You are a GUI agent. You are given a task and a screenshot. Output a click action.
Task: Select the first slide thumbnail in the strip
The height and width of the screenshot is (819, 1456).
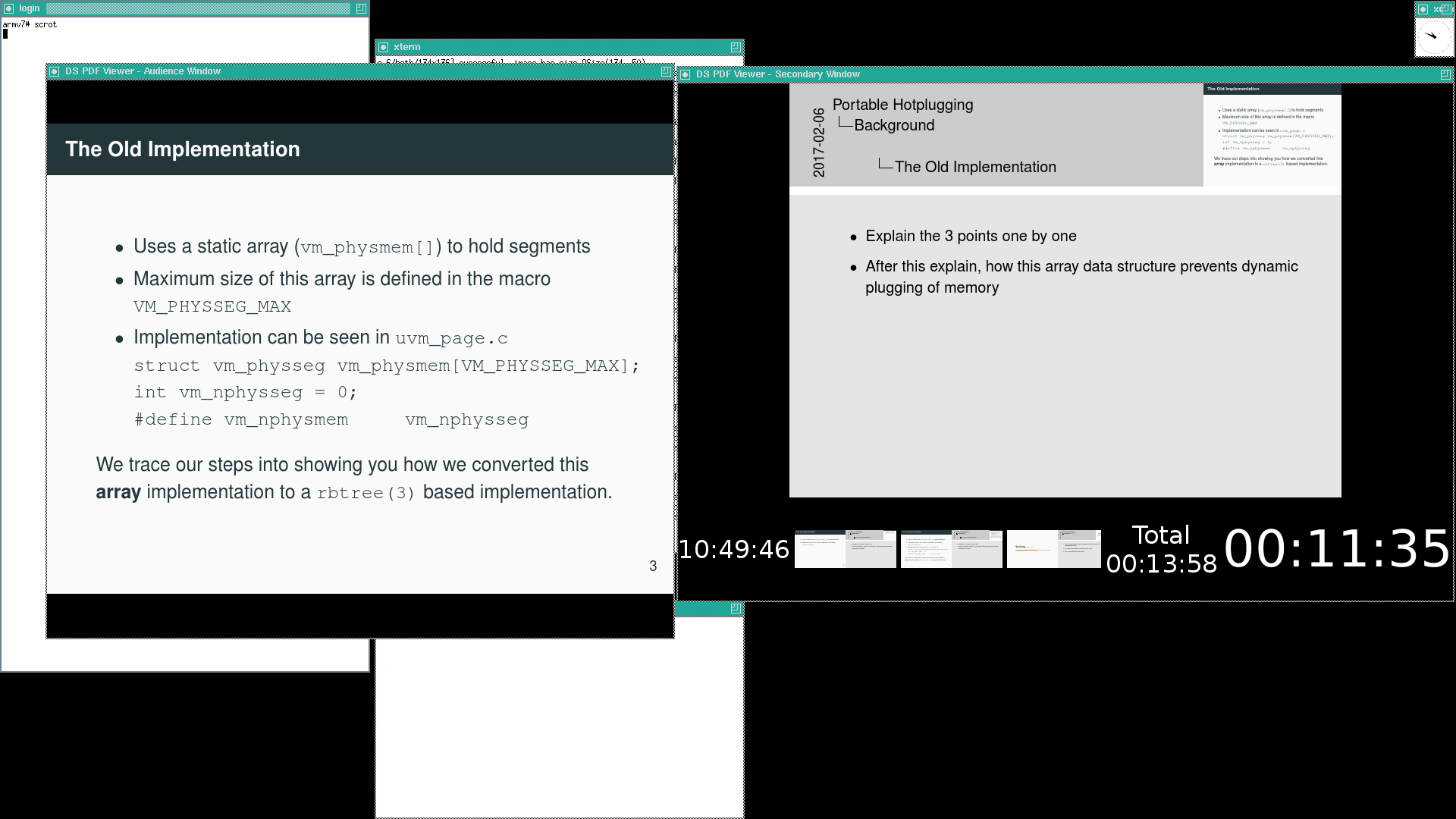845,548
